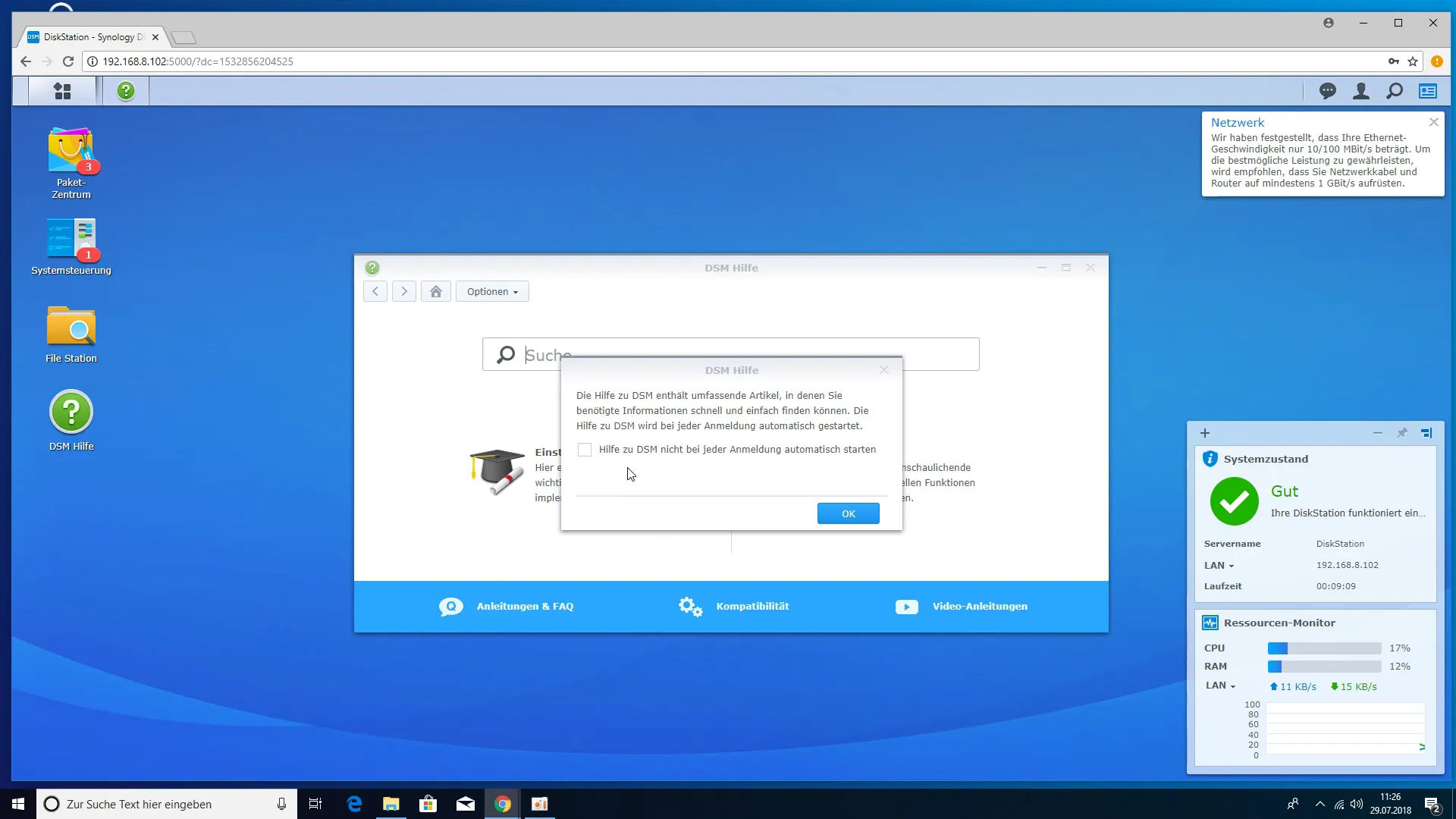
Task: Go back in DSM Hilfe window
Action: click(x=375, y=291)
